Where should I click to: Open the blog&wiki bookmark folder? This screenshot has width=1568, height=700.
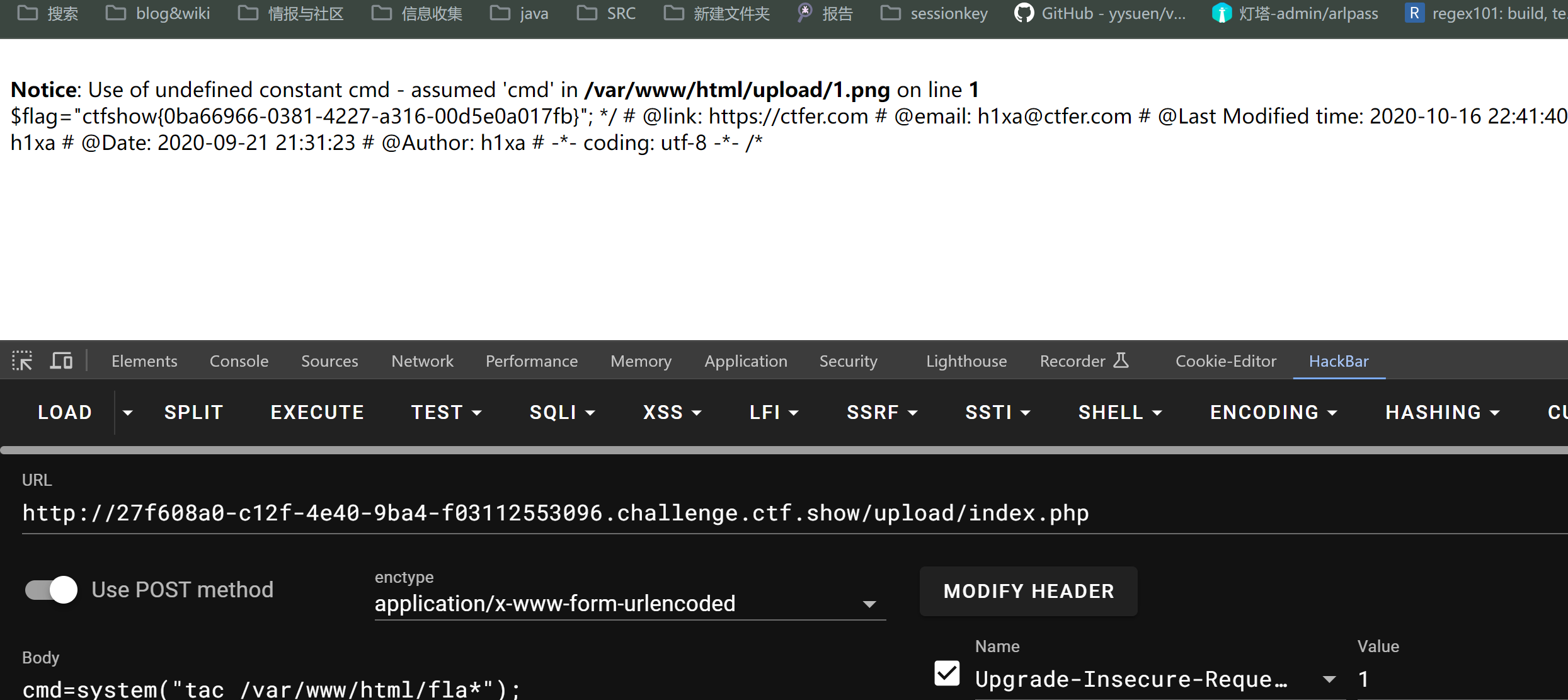(x=157, y=13)
